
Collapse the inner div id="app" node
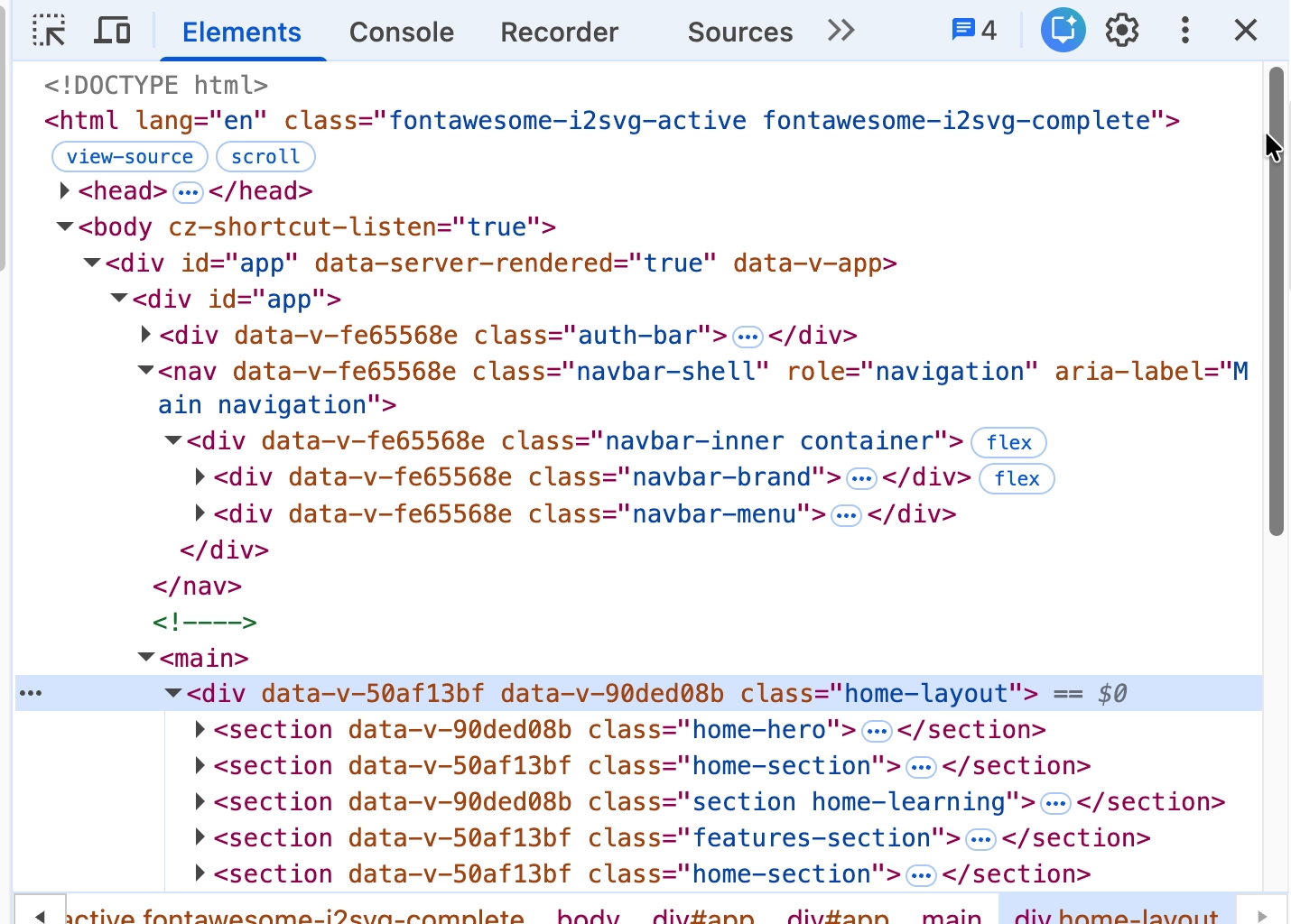[x=119, y=298]
